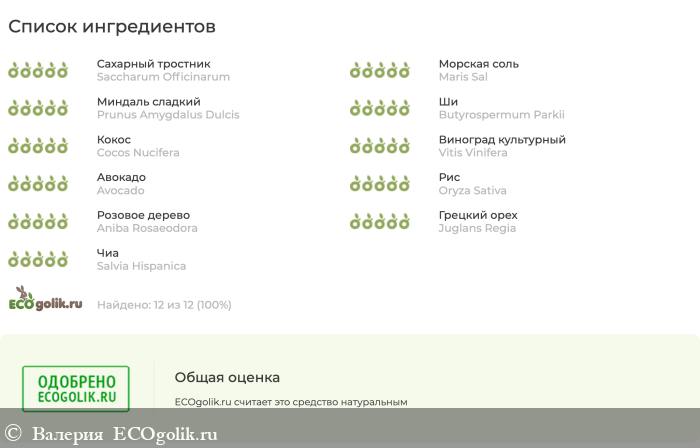Open the Розовое дерево ingredient link
The image size is (700, 448).
click(143, 215)
